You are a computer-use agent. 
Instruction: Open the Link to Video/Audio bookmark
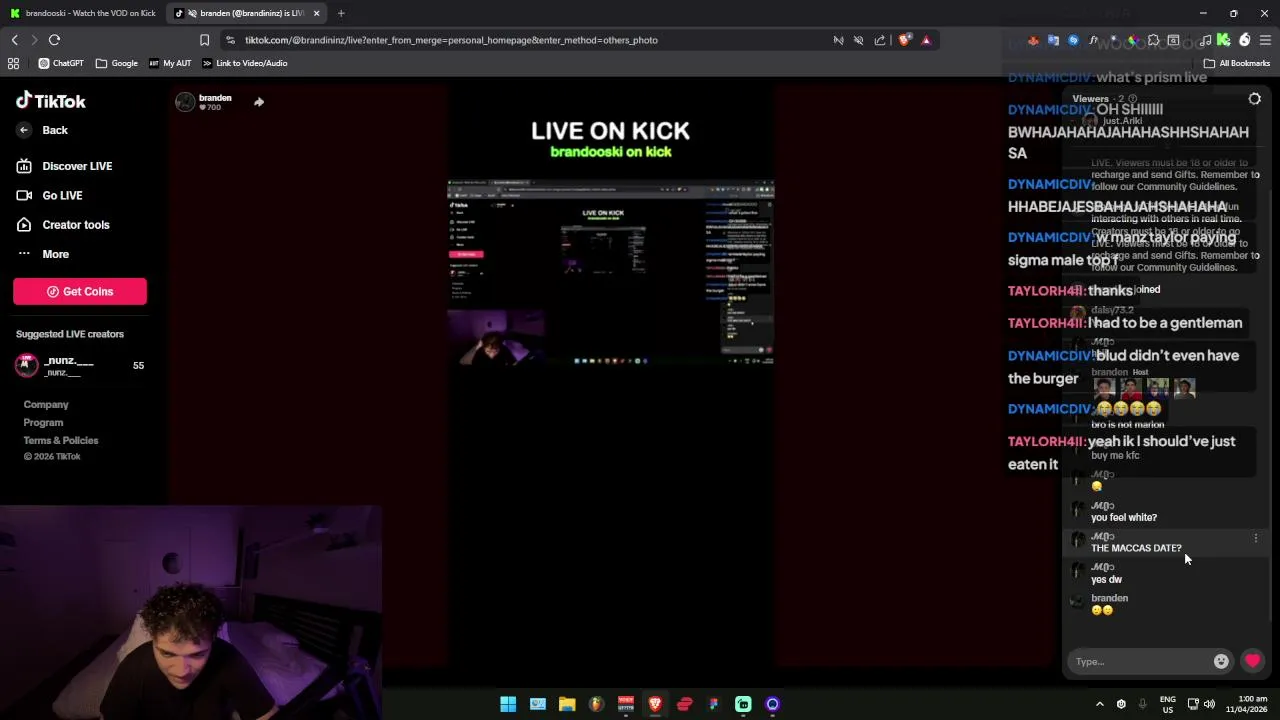[x=245, y=63]
